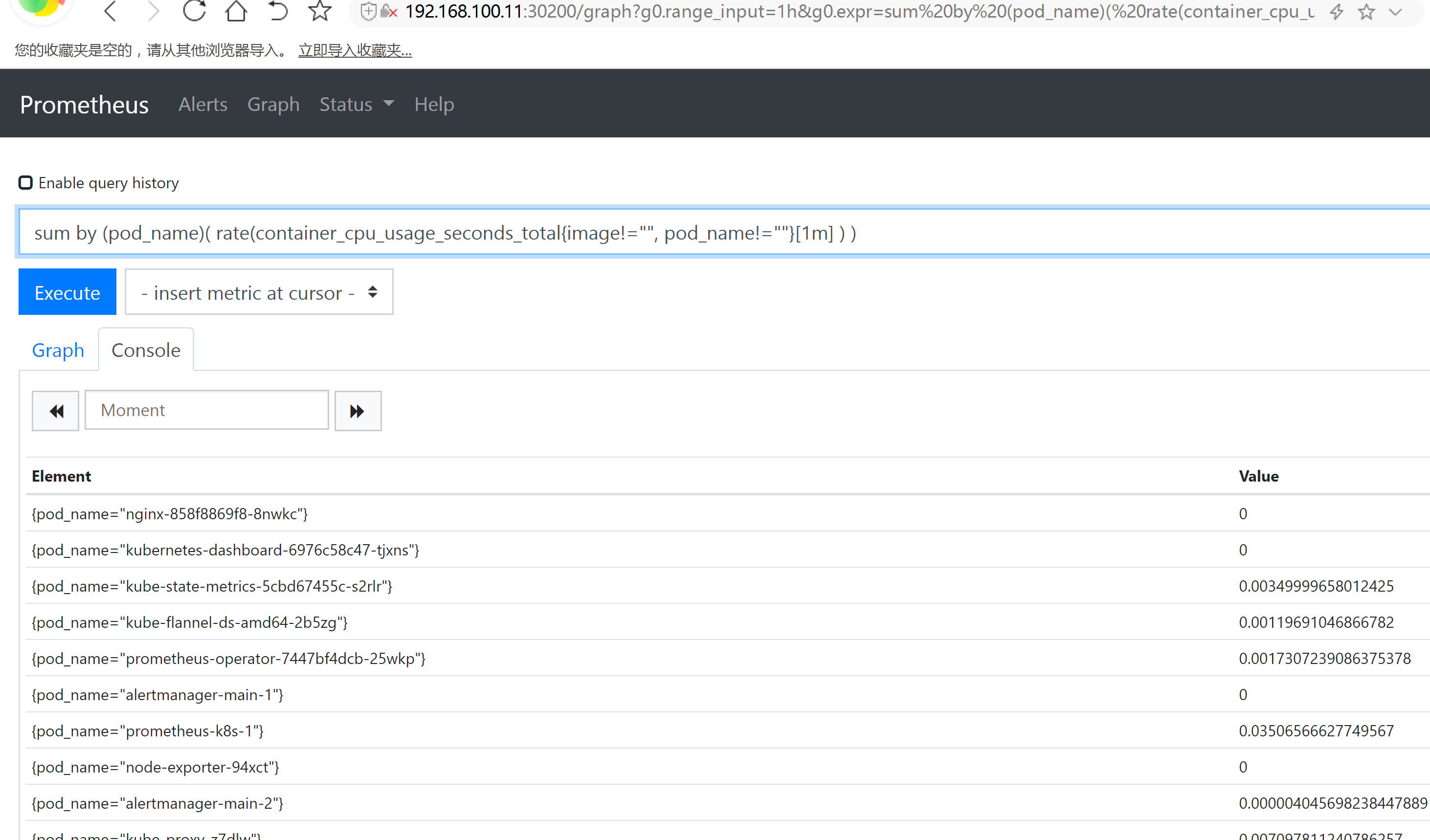Select the kube-state-metrics-5cbd67455c-s2rlr row
Screen dimensions: 1430x840
tap(728, 586)
